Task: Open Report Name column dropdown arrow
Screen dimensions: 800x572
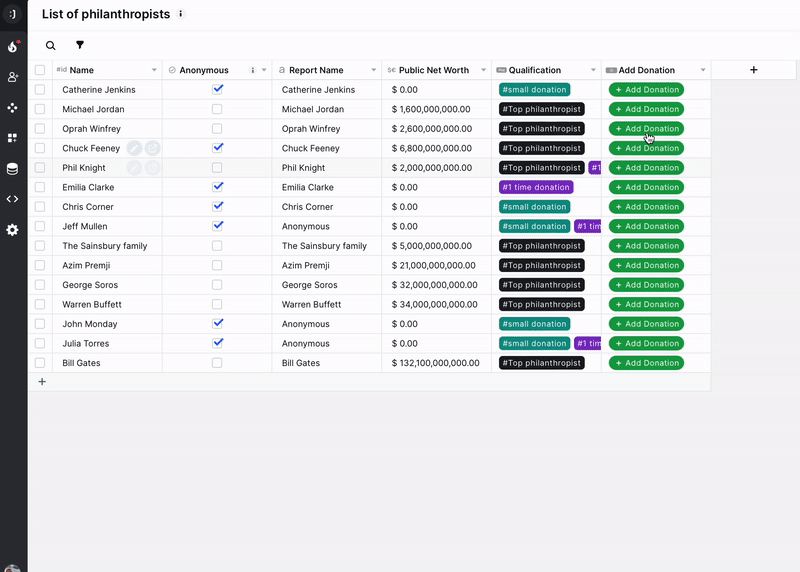Action: (x=373, y=70)
